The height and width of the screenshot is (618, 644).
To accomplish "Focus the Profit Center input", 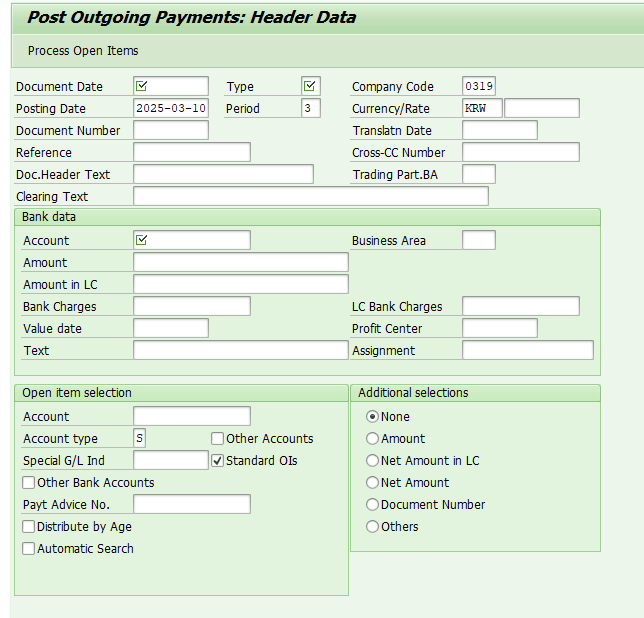I will (x=499, y=328).
